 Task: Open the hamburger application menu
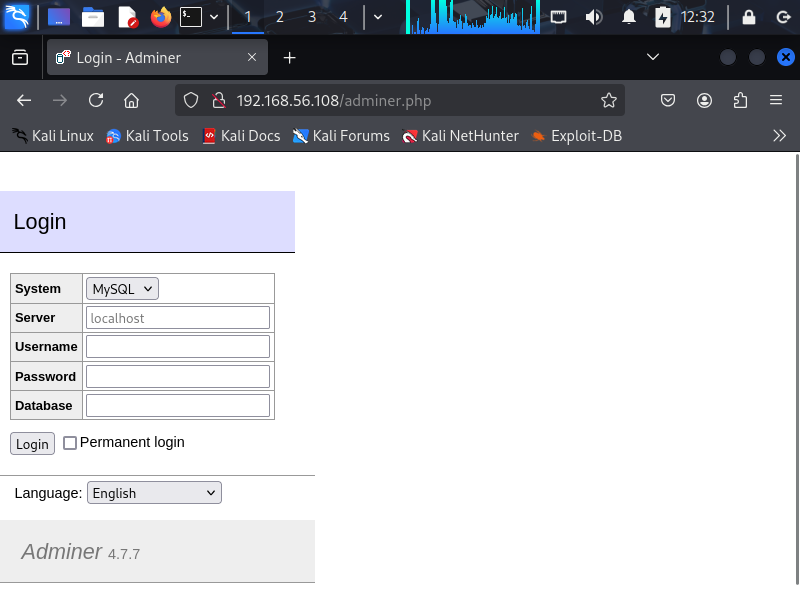[x=775, y=100]
